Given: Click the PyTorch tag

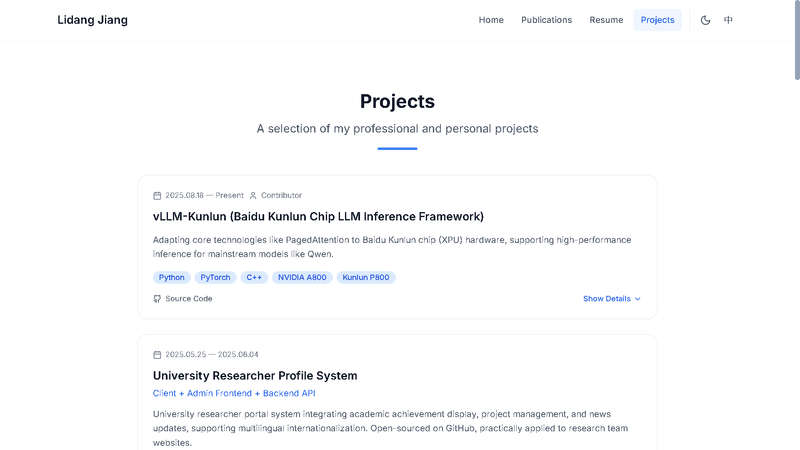Looking at the screenshot, I should (215, 277).
